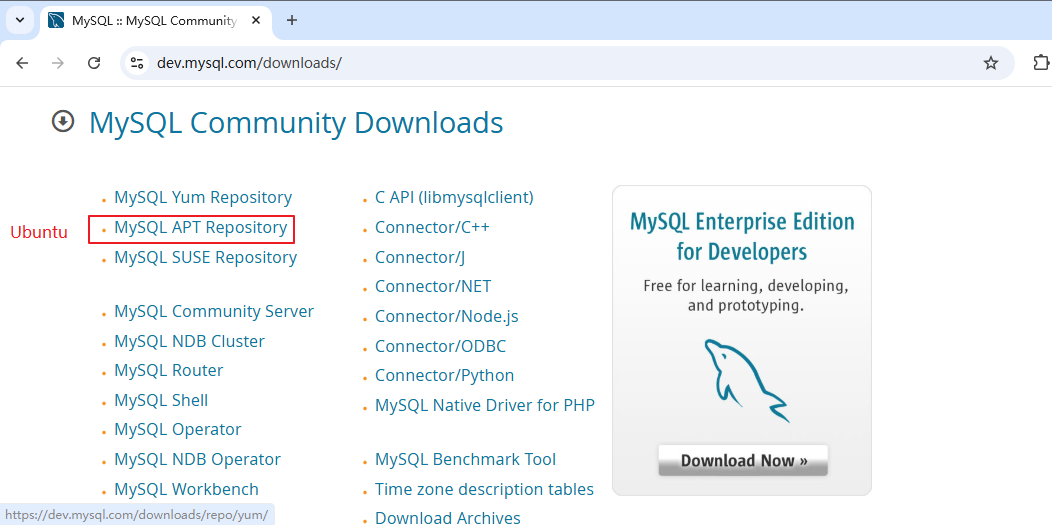
Task: Open MySQL Router link
Action: pos(168,370)
